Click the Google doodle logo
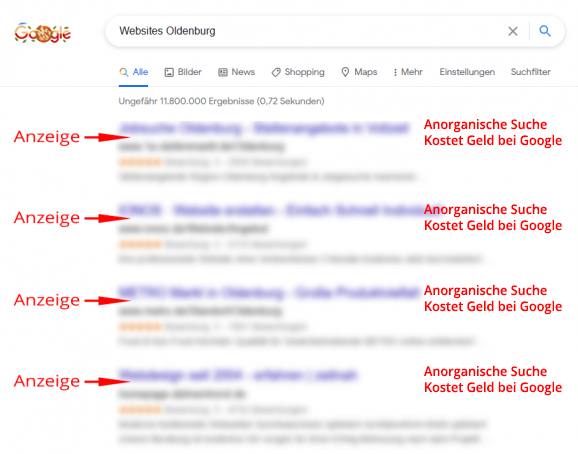The height and width of the screenshot is (454, 578). (x=42, y=33)
